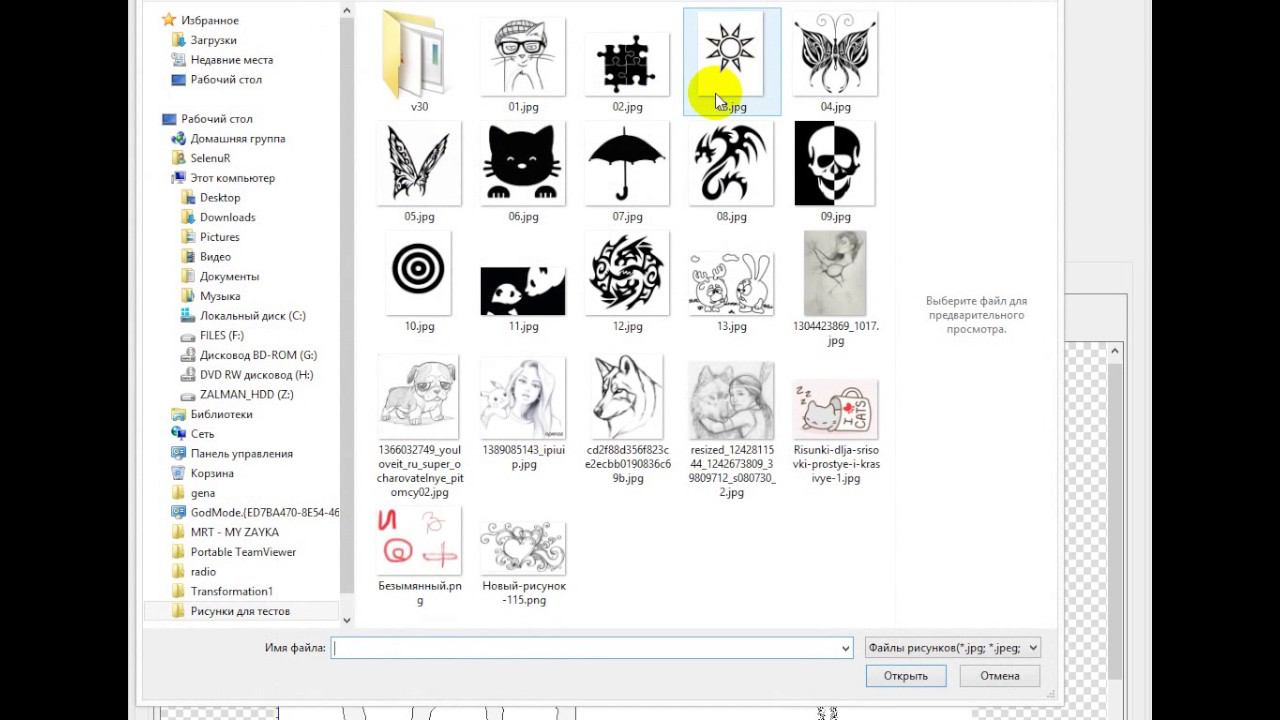Select Этот компьютер in the tree
This screenshot has width=1280, height=720.
point(232,178)
